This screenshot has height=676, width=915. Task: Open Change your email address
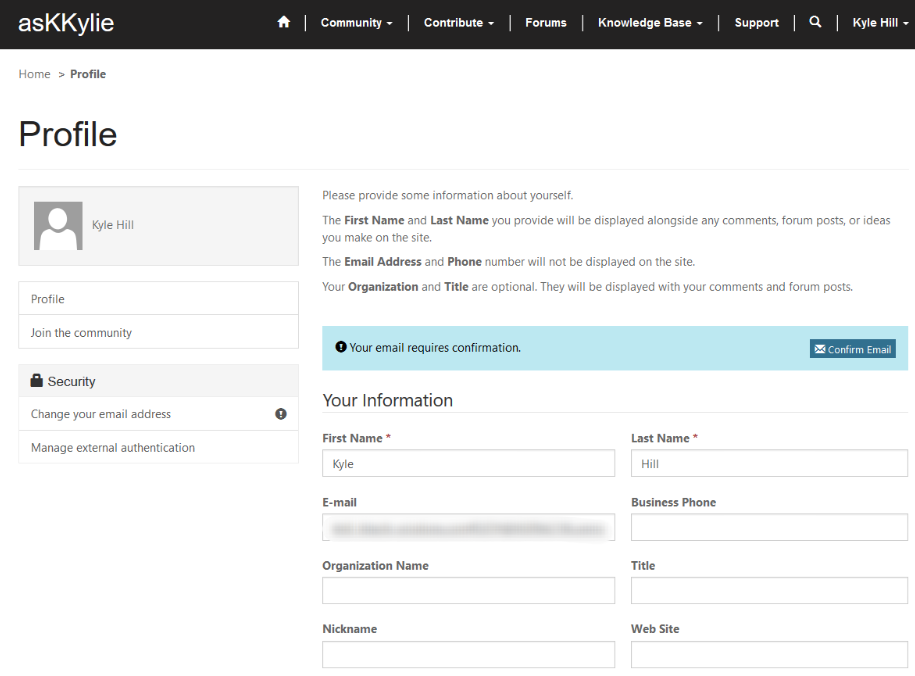pyautogui.click(x=101, y=414)
